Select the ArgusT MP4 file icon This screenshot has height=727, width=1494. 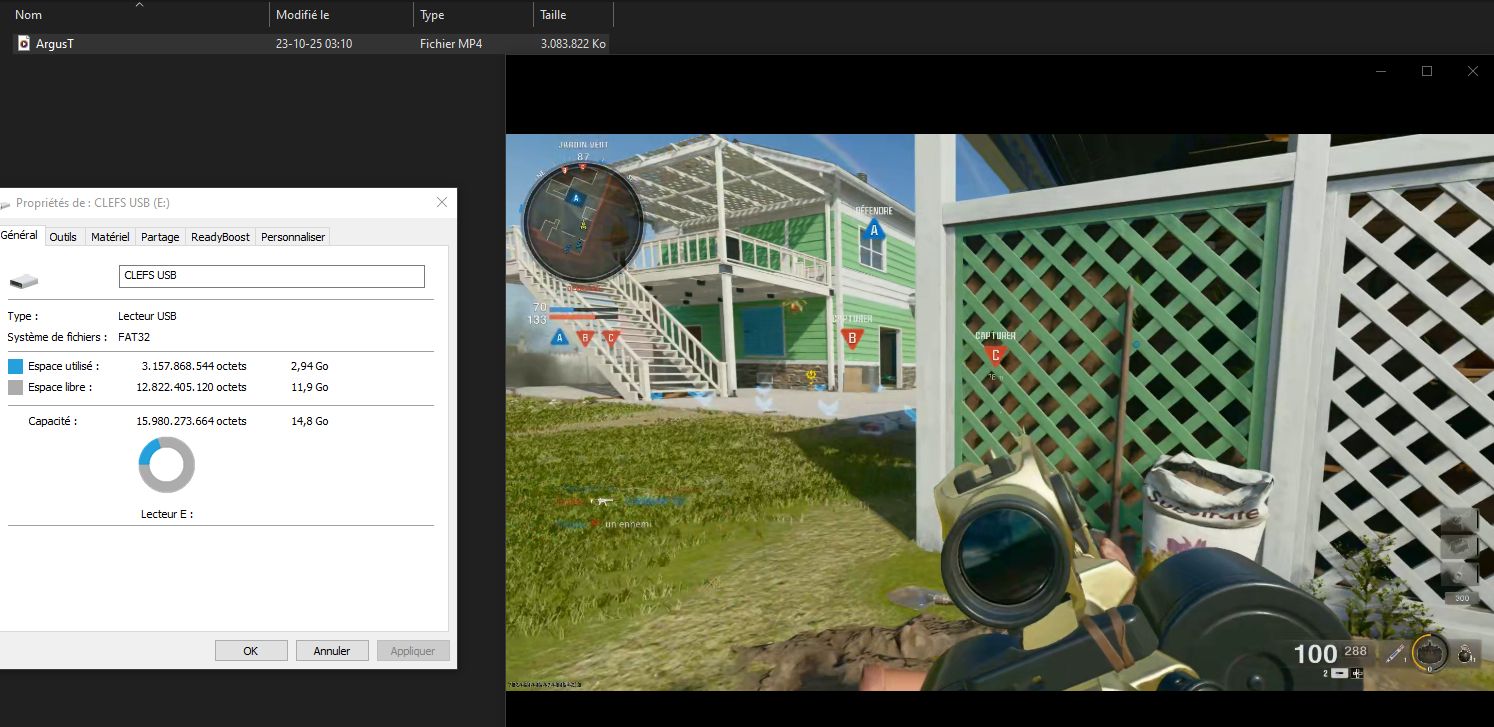[x=24, y=44]
